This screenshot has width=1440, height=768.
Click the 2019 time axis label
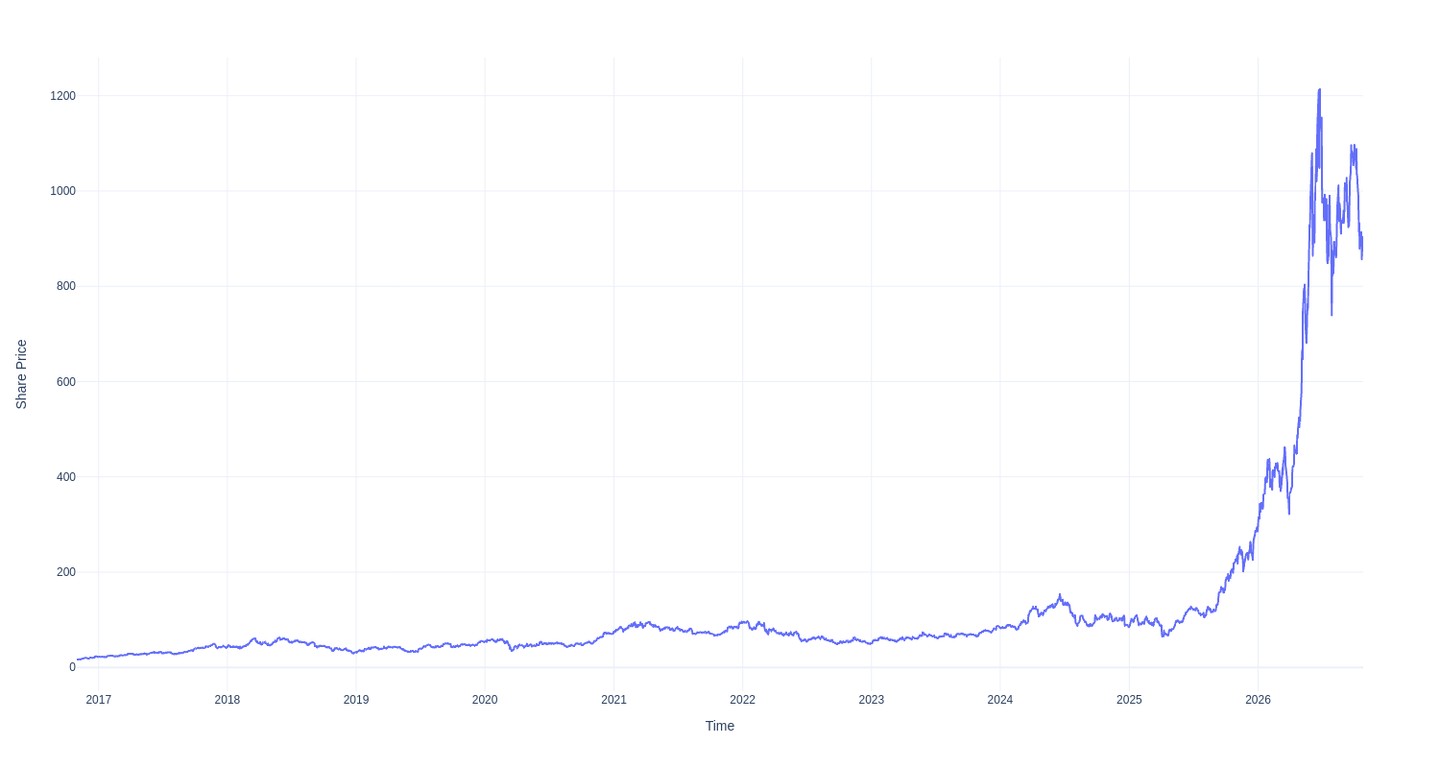point(356,700)
